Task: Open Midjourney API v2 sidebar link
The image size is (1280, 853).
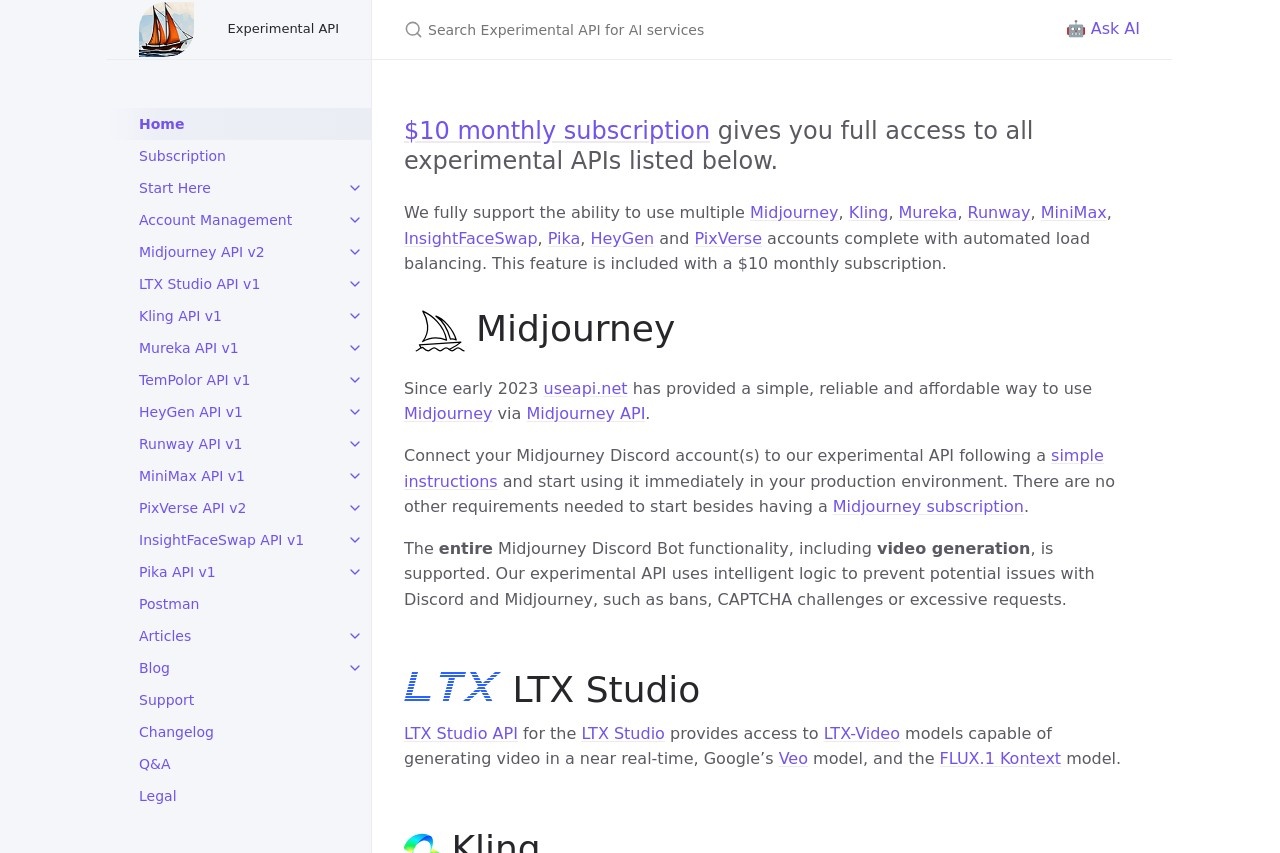Action: tap(202, 252)
